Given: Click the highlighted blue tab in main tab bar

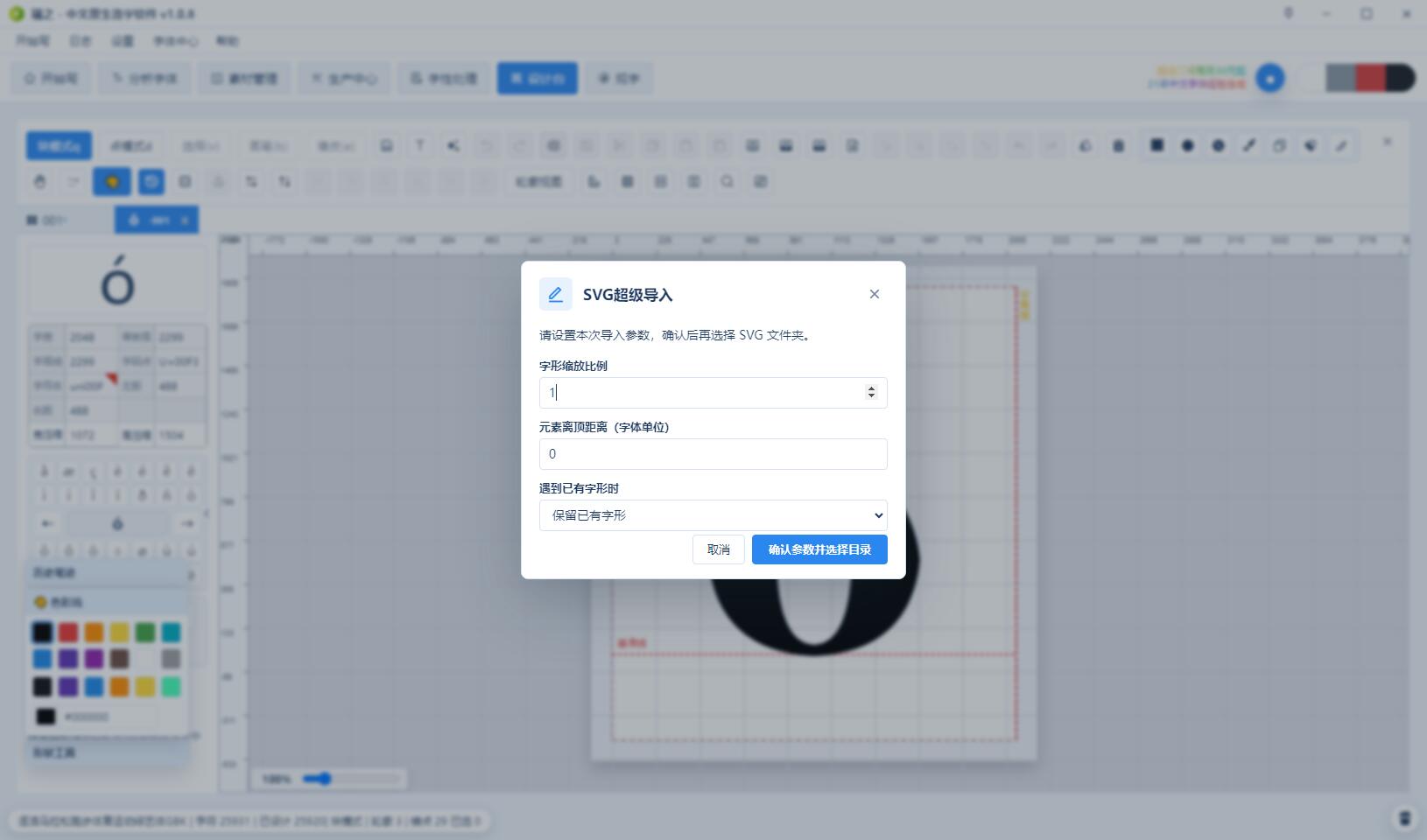Looking at the screenshot, I should click(x=538, y=78).
